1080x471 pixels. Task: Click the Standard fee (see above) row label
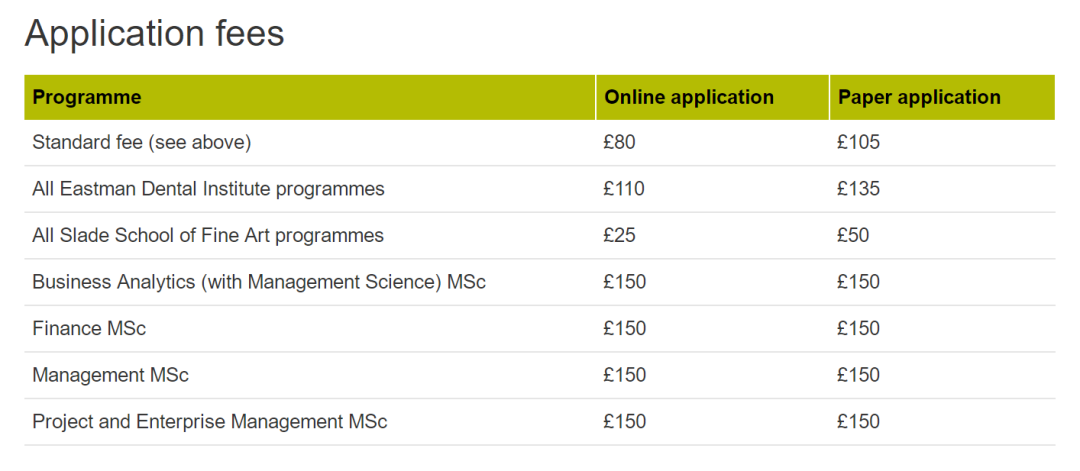(x=142, y=143)
